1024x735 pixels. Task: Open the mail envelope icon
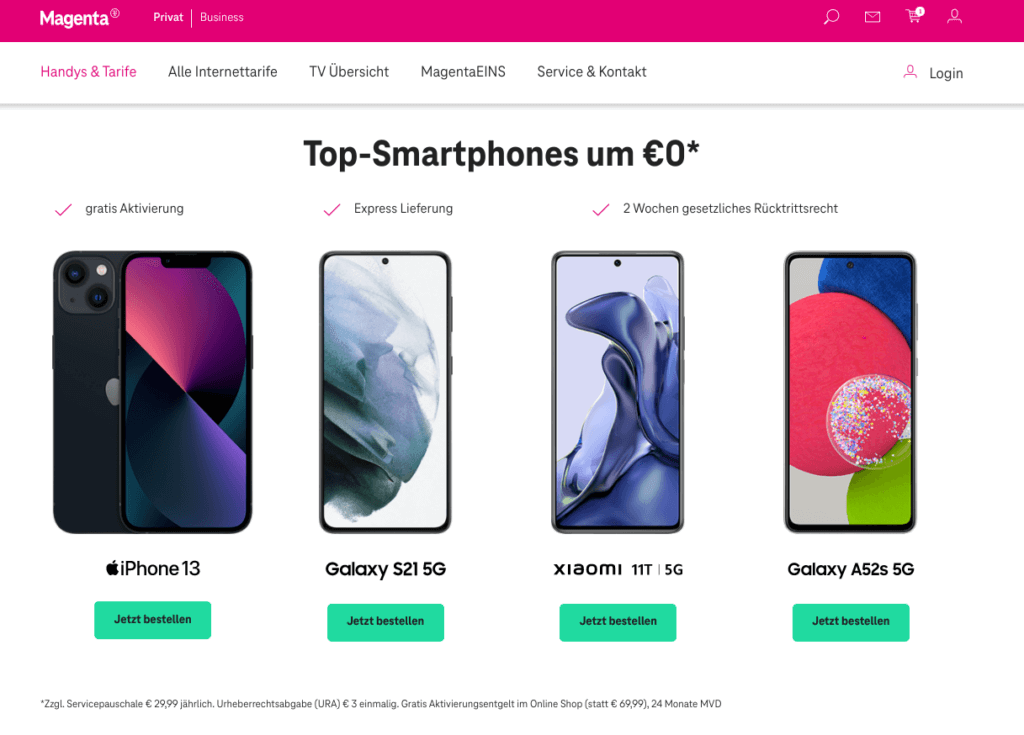click(872, 17)
